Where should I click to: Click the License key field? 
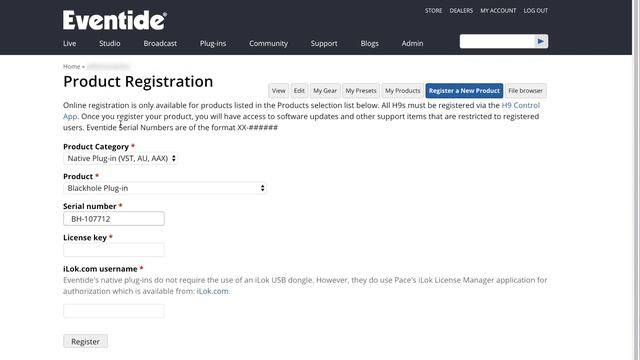coord(114,250)
